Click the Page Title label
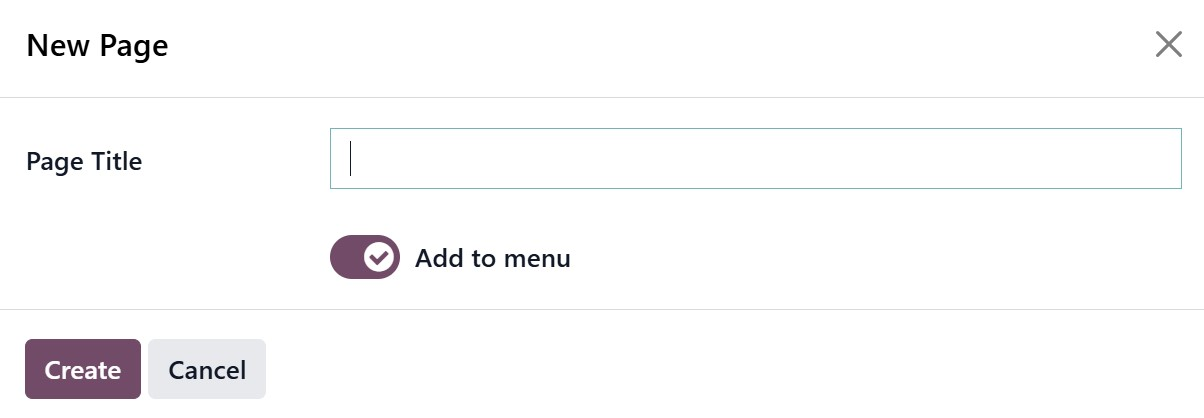 [84, 161]
